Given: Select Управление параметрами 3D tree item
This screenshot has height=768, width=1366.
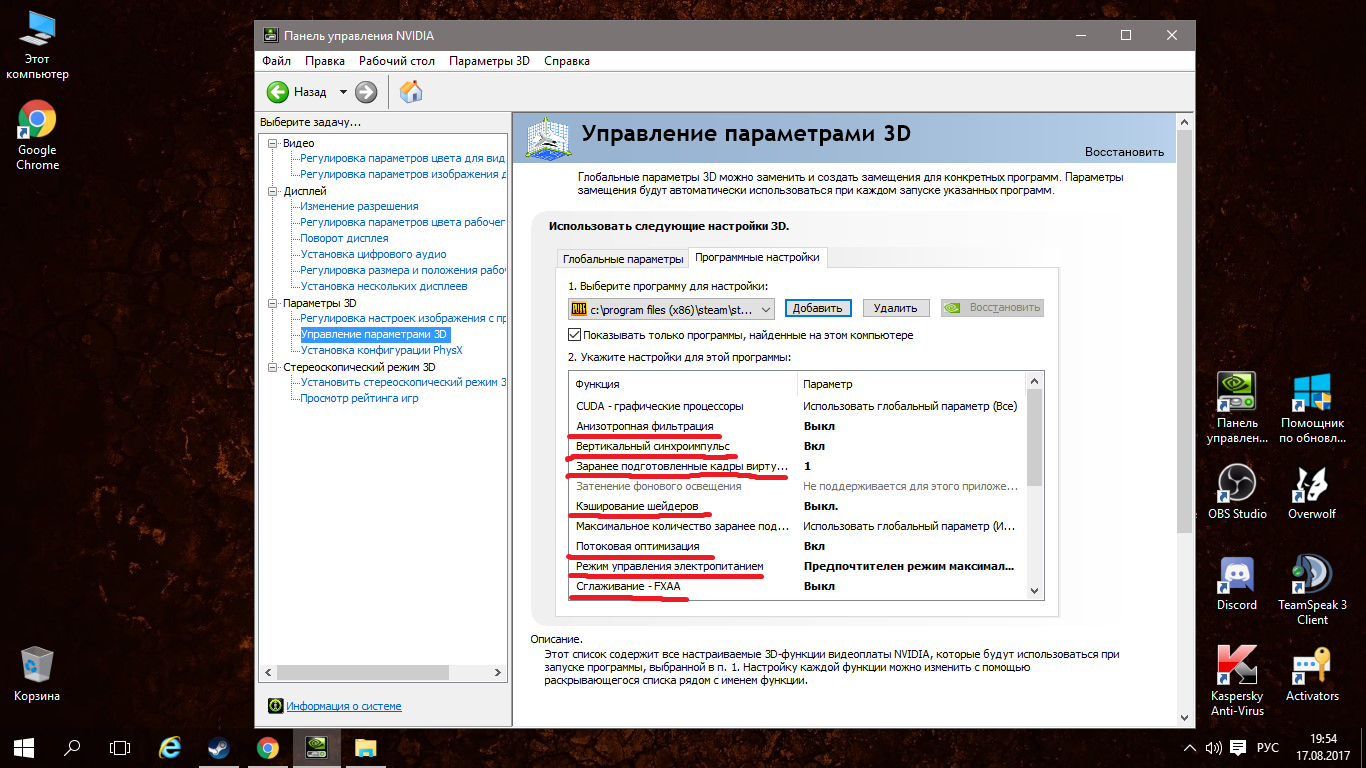Looking at the screenshot, I should click(x=375, y=334).
